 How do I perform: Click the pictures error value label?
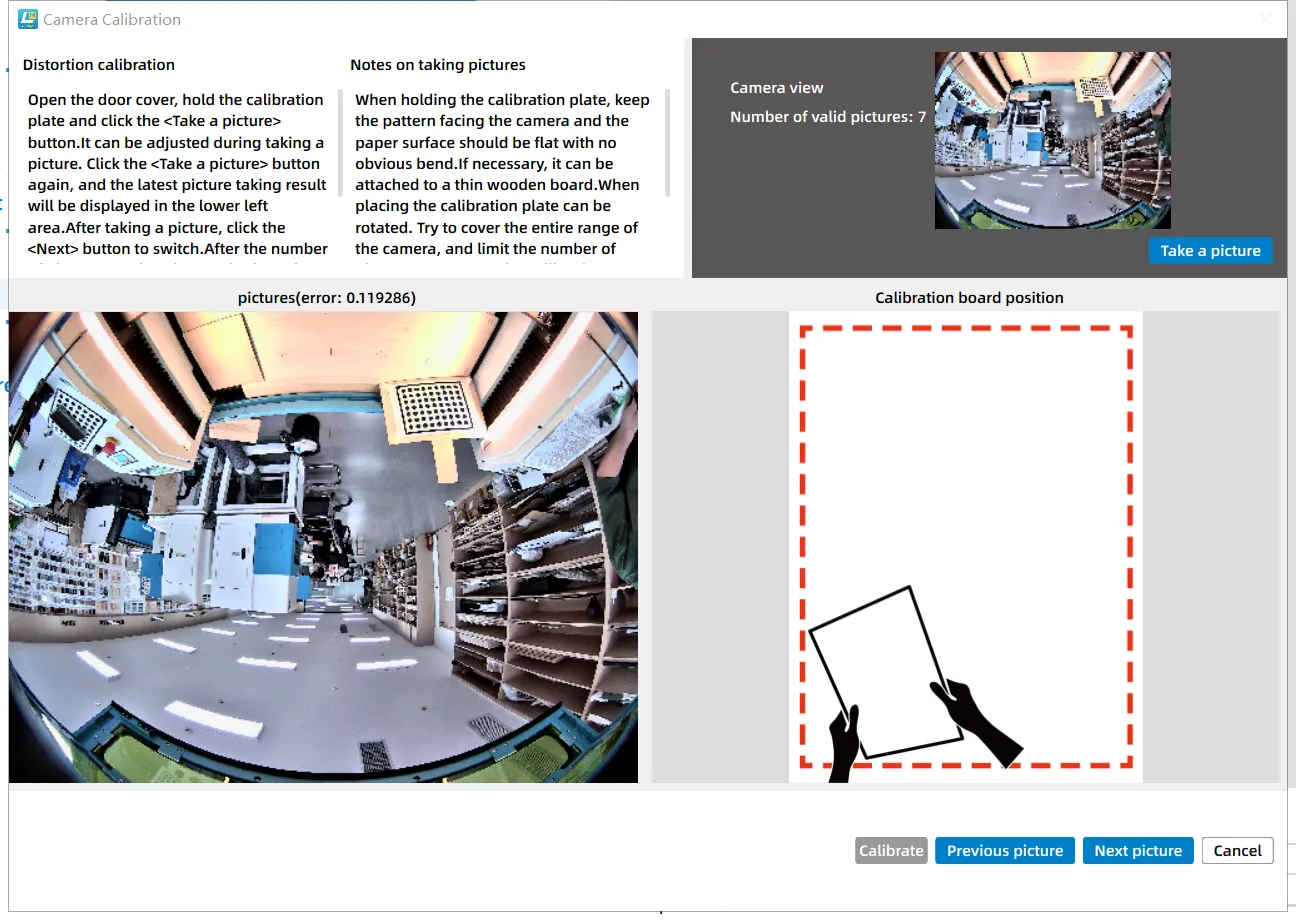[327, 298]
